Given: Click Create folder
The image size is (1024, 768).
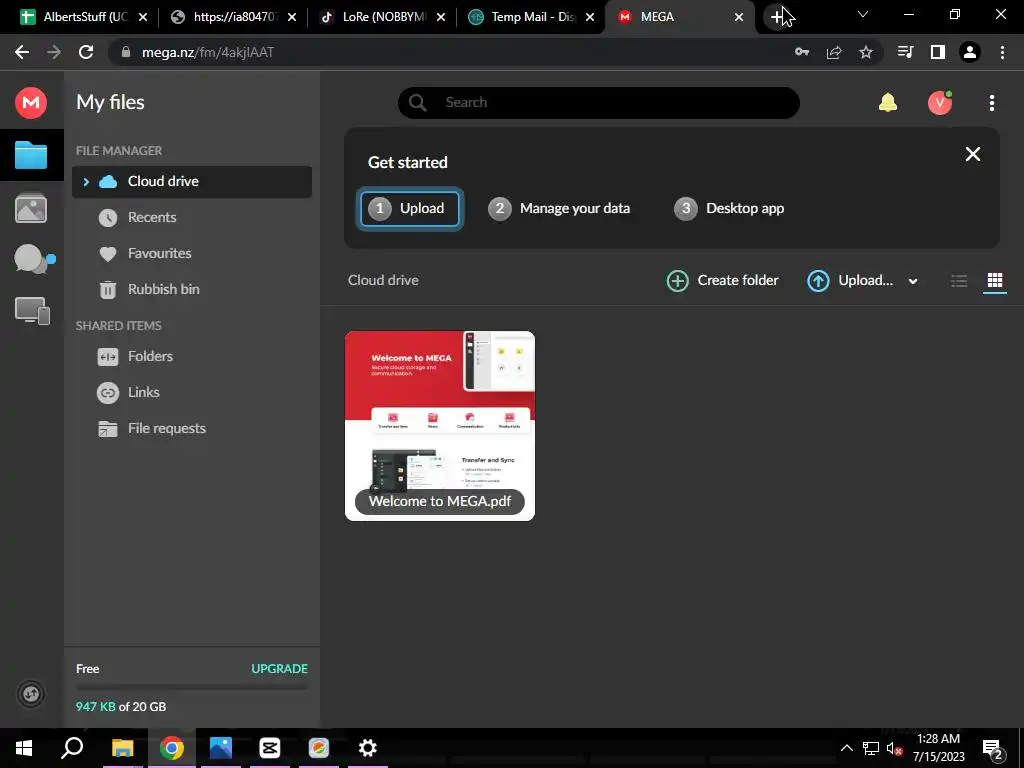Looking at the screenshot, I should point(722,281).
